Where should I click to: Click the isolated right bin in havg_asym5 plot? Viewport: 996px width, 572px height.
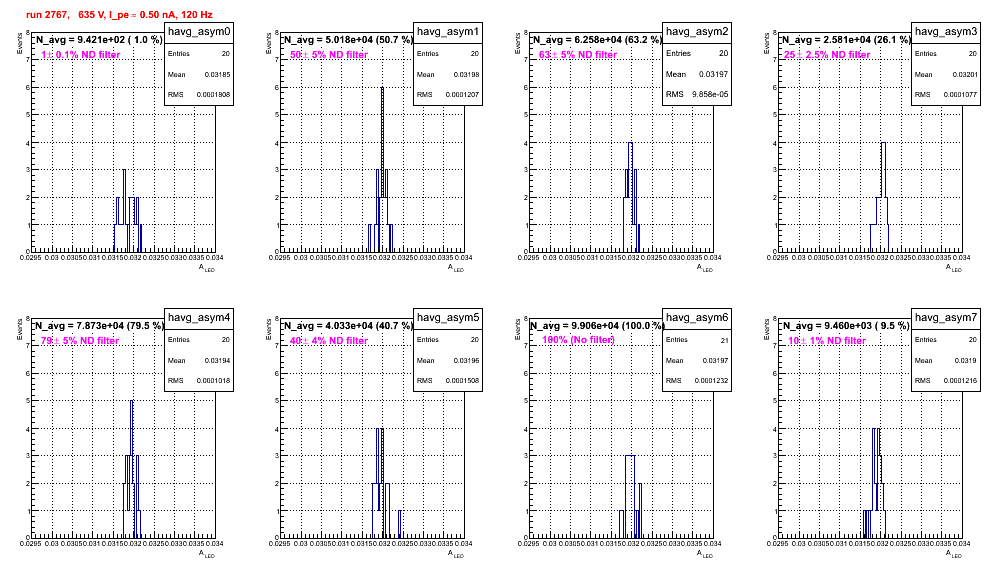pos(400,524)
